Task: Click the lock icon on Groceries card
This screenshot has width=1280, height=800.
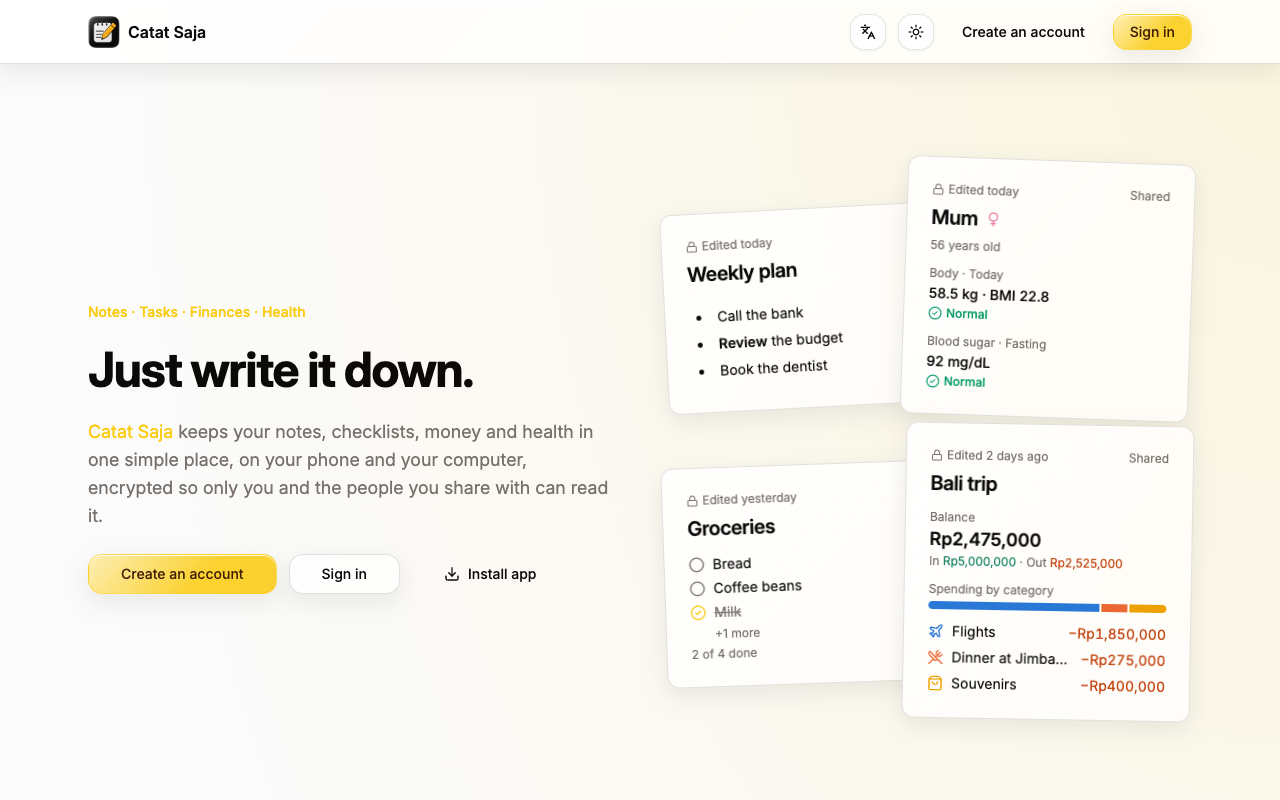Action: pos(692,501)
